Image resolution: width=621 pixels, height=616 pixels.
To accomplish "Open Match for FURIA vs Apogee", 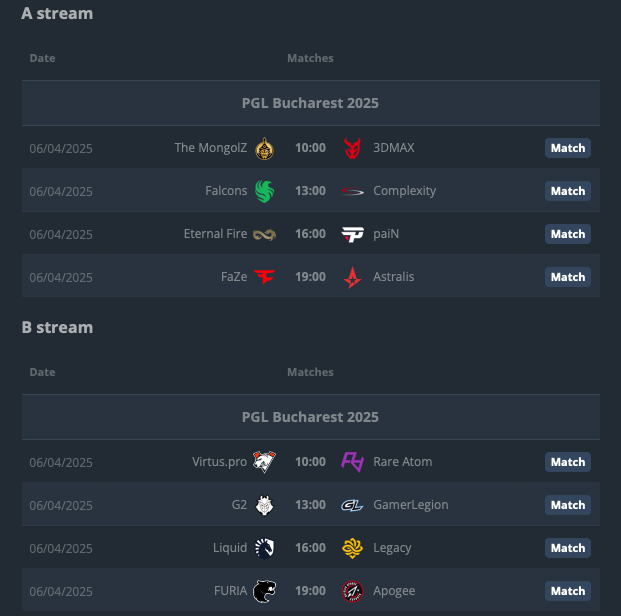I will point(567,591).
